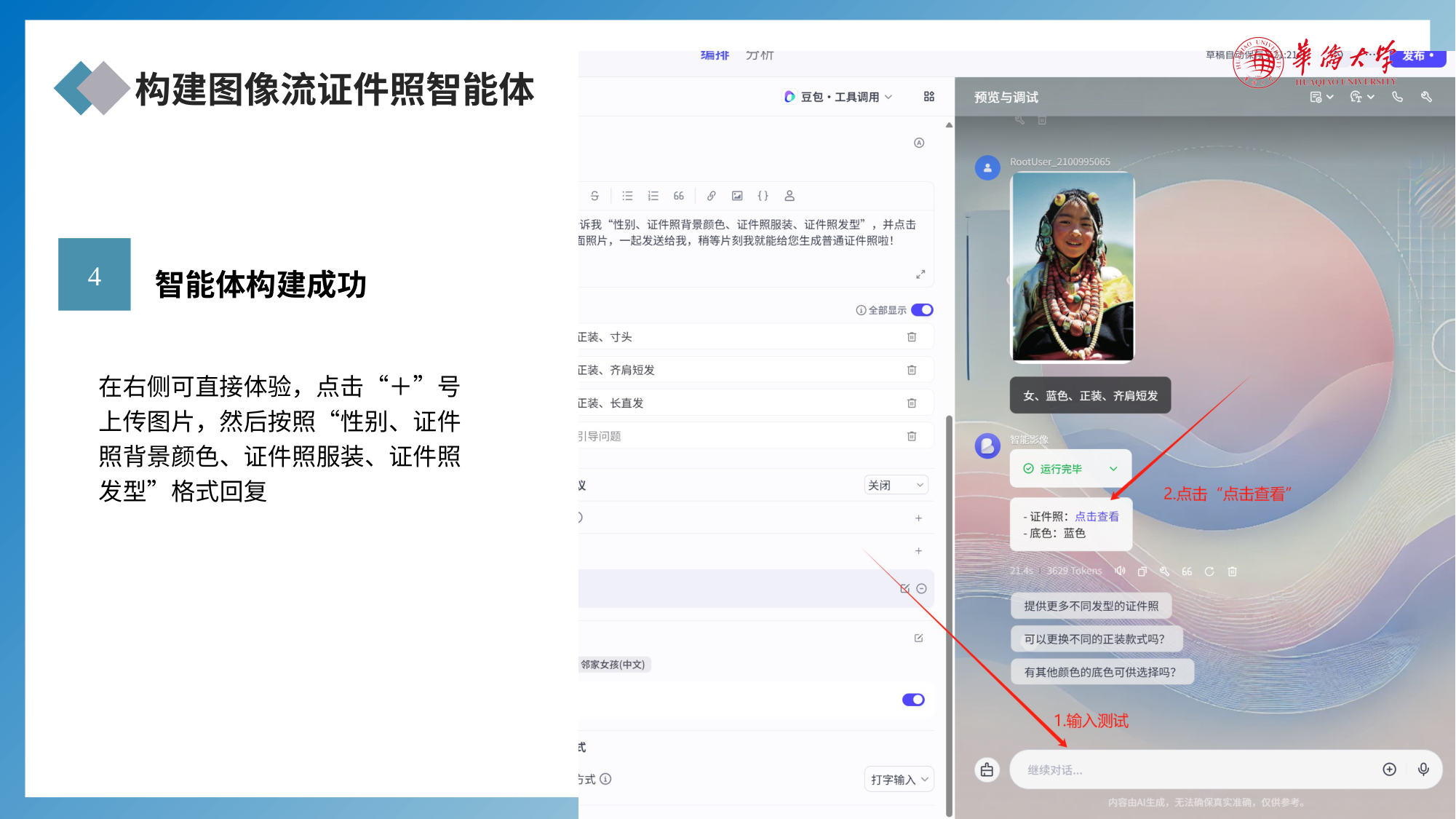
Task: Click the microphone icon in chat input
Action: coord(1423,769)
